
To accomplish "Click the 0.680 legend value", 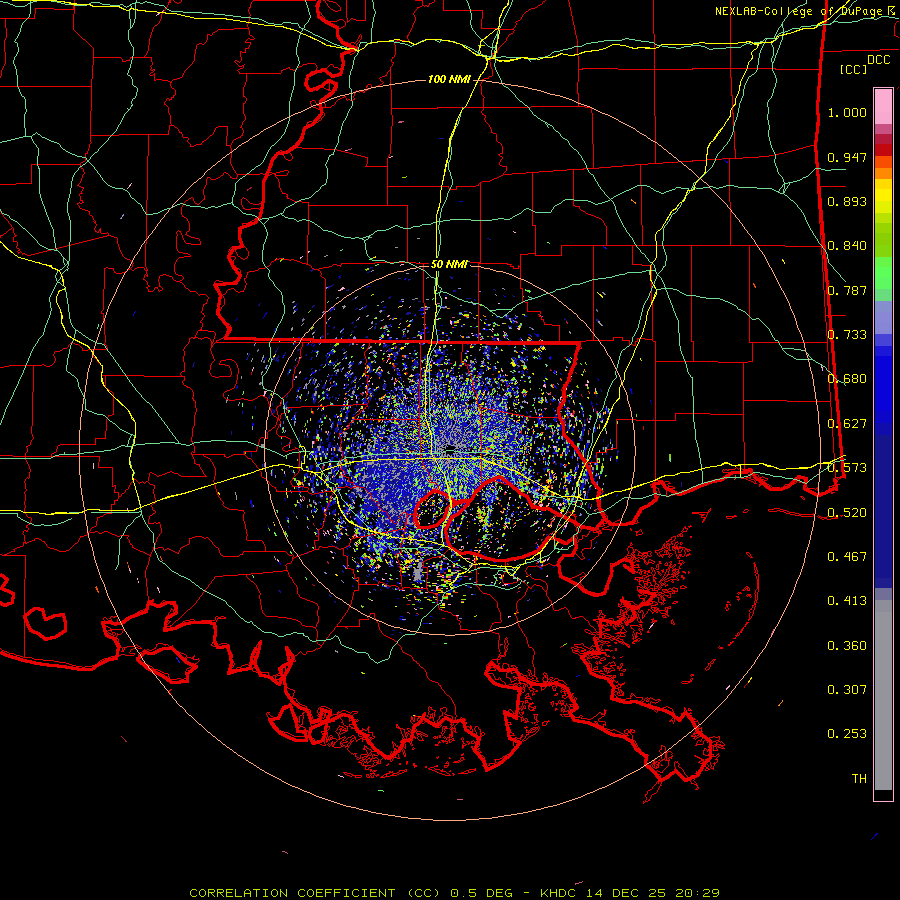I will 847,379.
